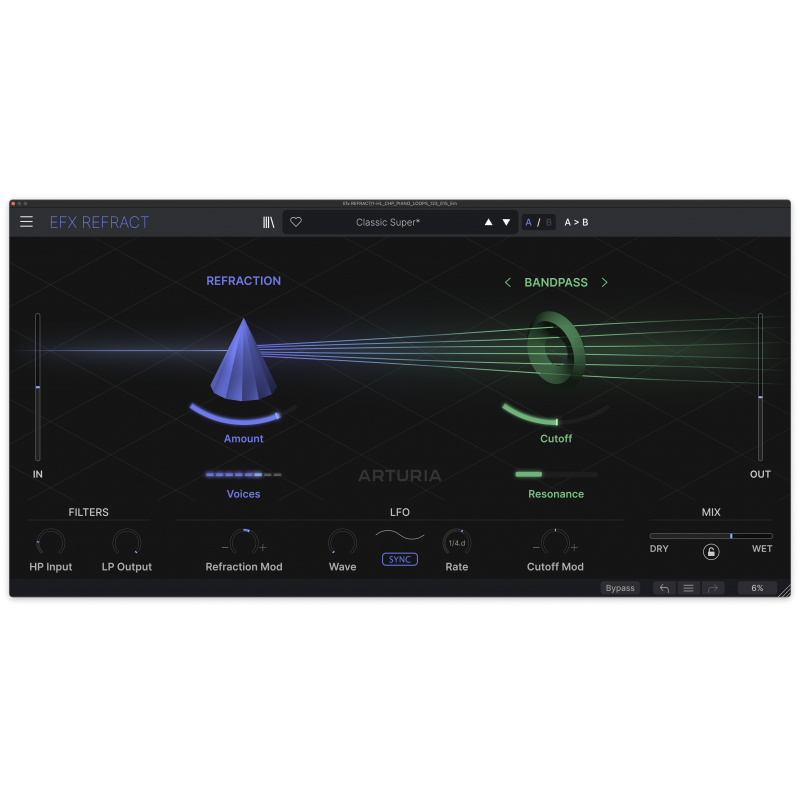Click the Resonance label
Screen dimensions: 800x800
556,494
